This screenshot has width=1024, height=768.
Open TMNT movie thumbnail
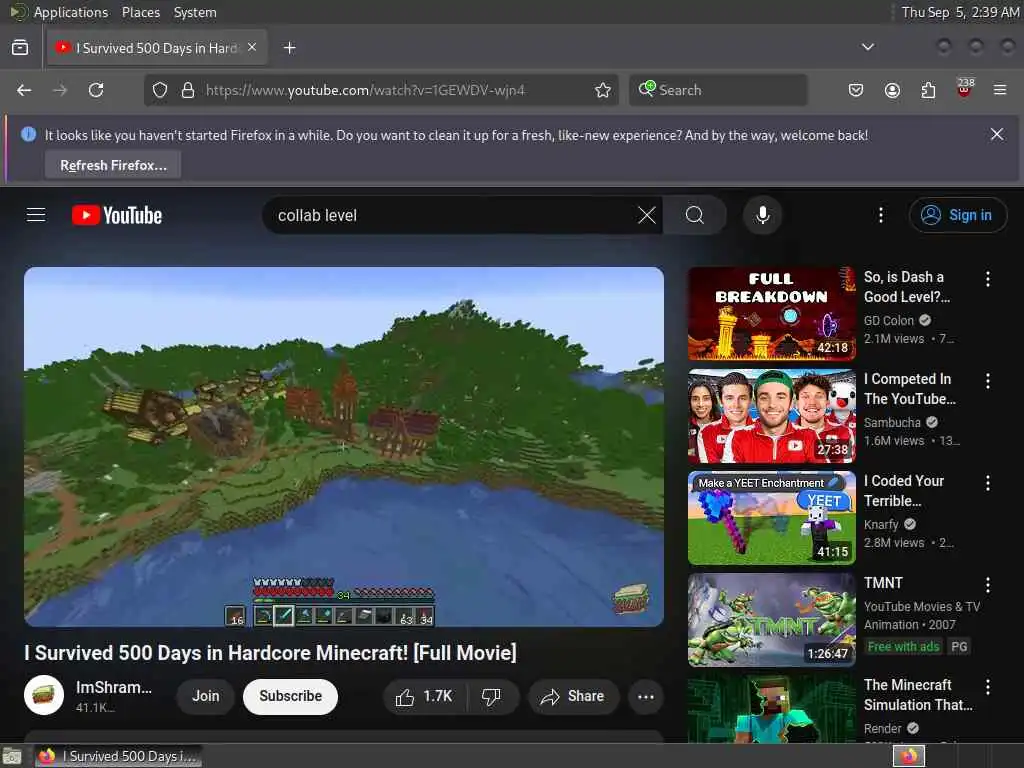[771, 620]
